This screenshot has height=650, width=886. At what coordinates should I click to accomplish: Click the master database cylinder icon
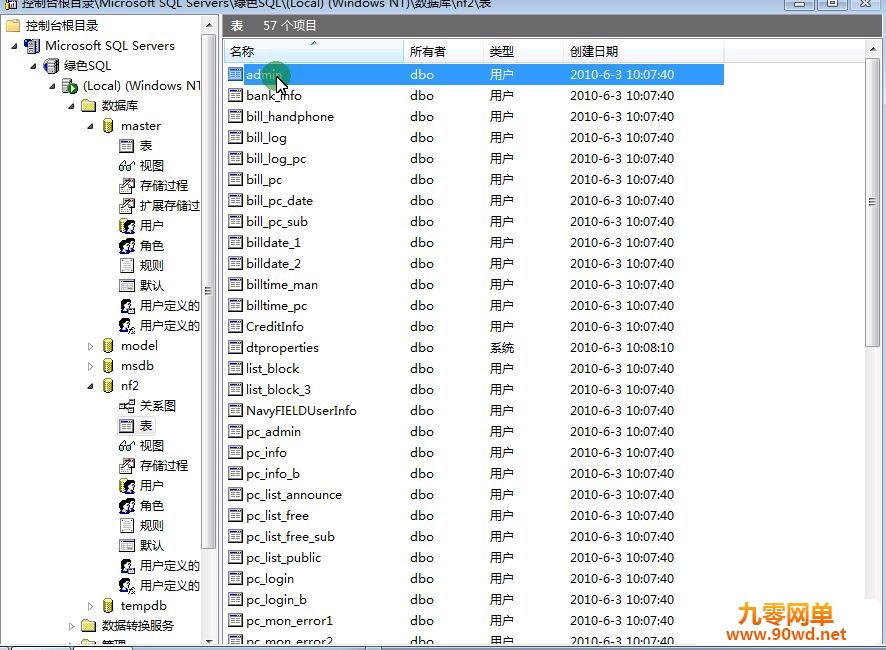coord(108,126)
